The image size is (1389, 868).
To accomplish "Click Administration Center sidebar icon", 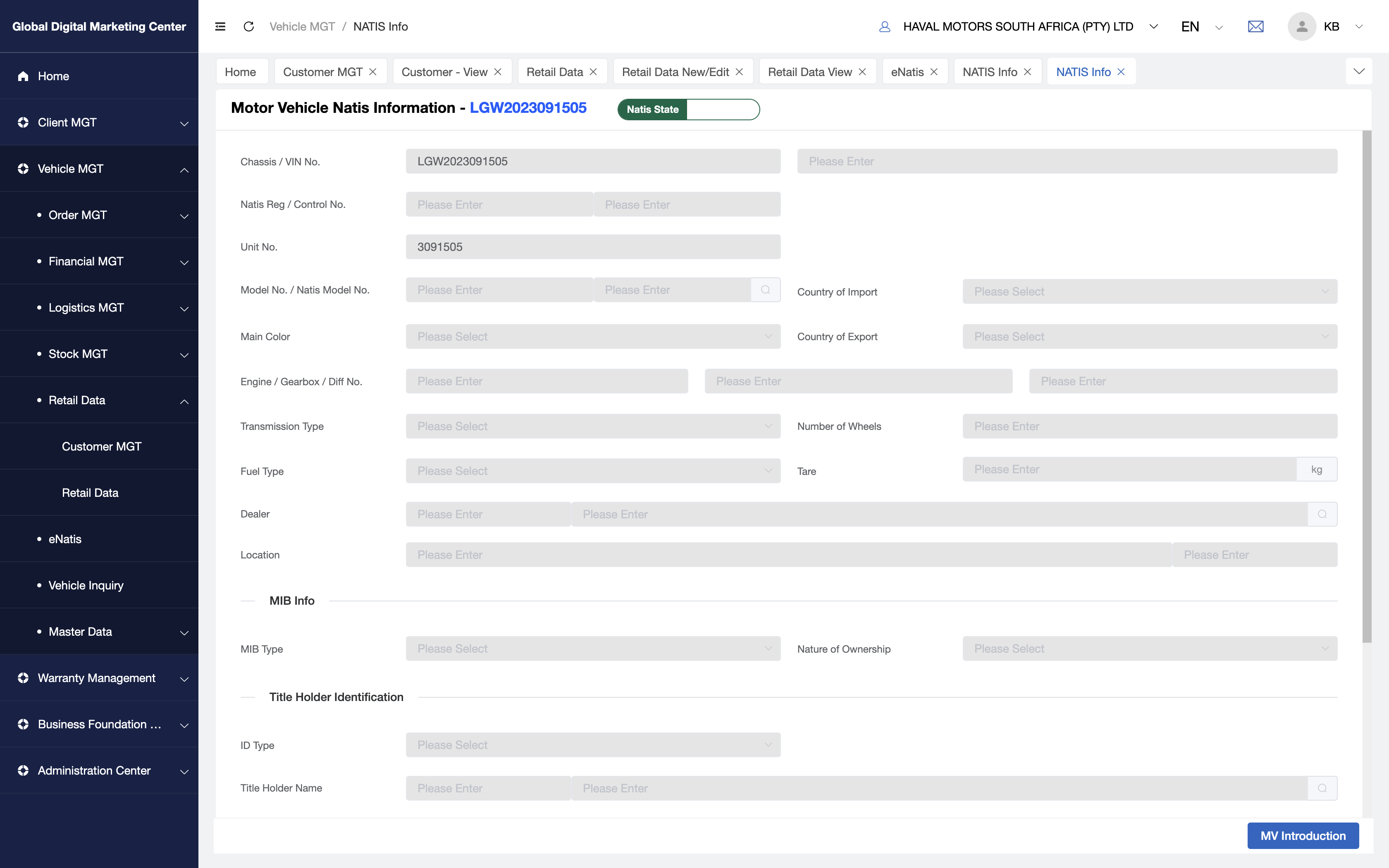I will point(23,770).
